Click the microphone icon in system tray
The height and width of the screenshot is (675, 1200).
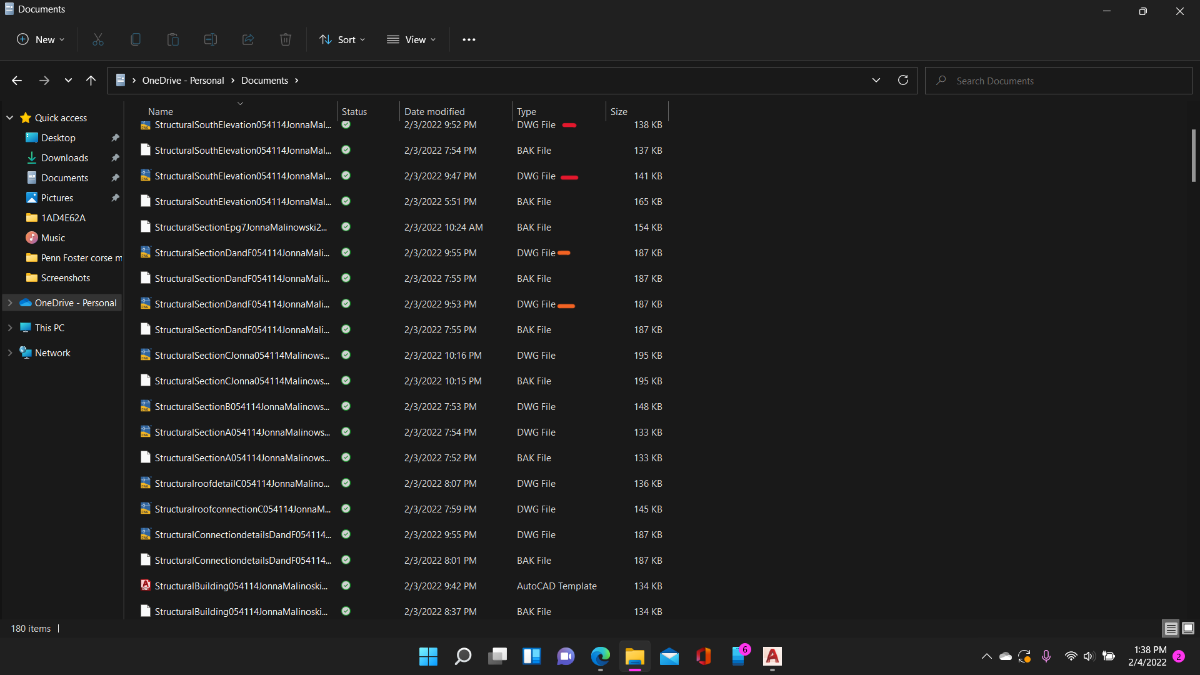point(1046,656)
